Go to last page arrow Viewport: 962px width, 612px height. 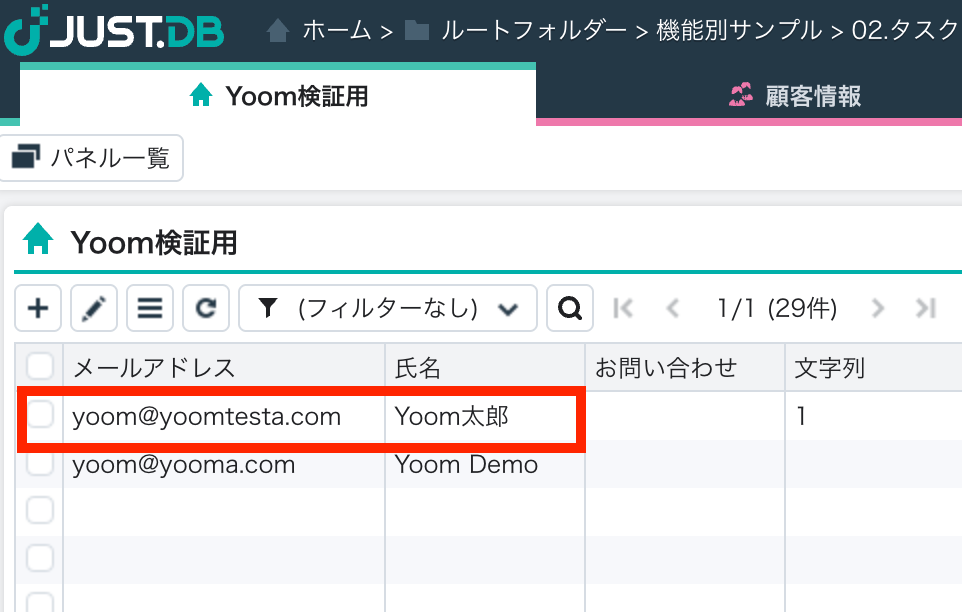926,308
